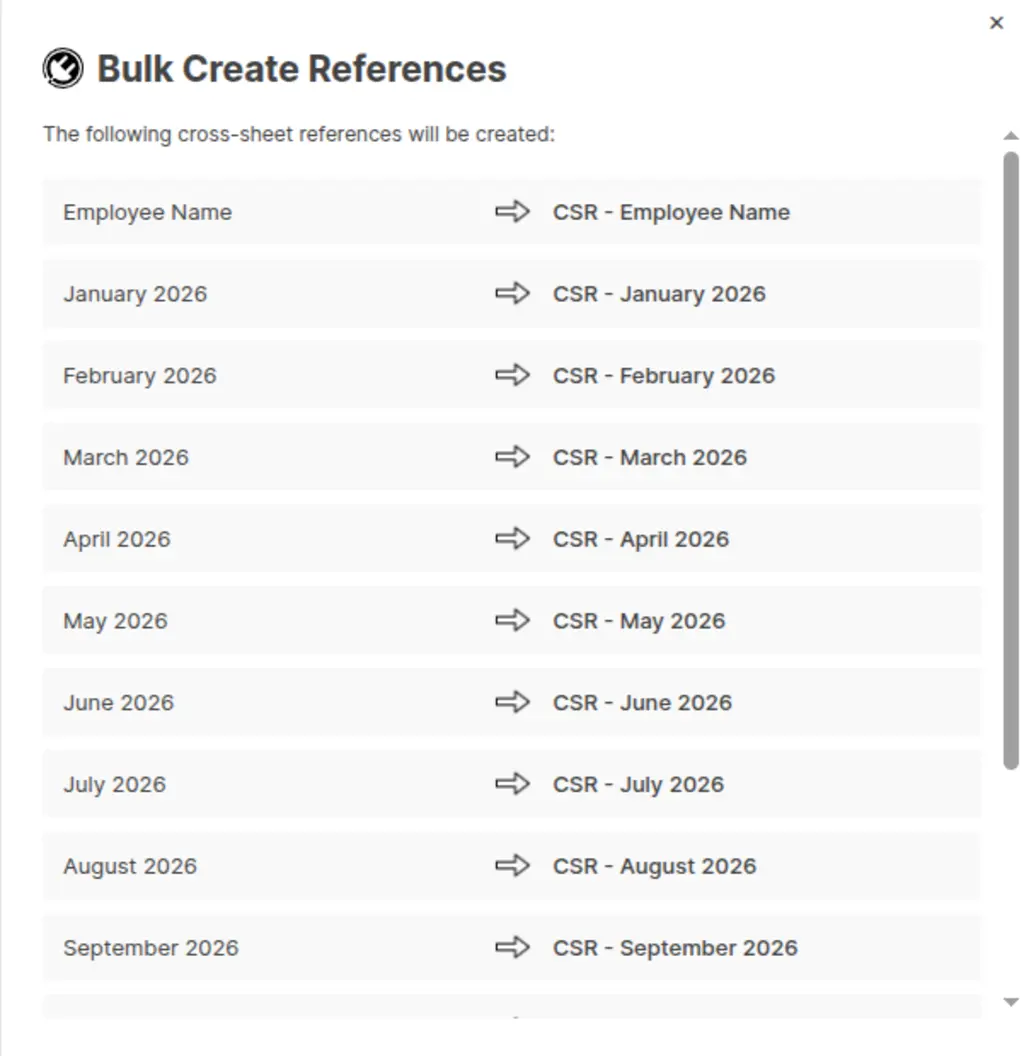Click 'CSR - May 2026' reference

639,621
